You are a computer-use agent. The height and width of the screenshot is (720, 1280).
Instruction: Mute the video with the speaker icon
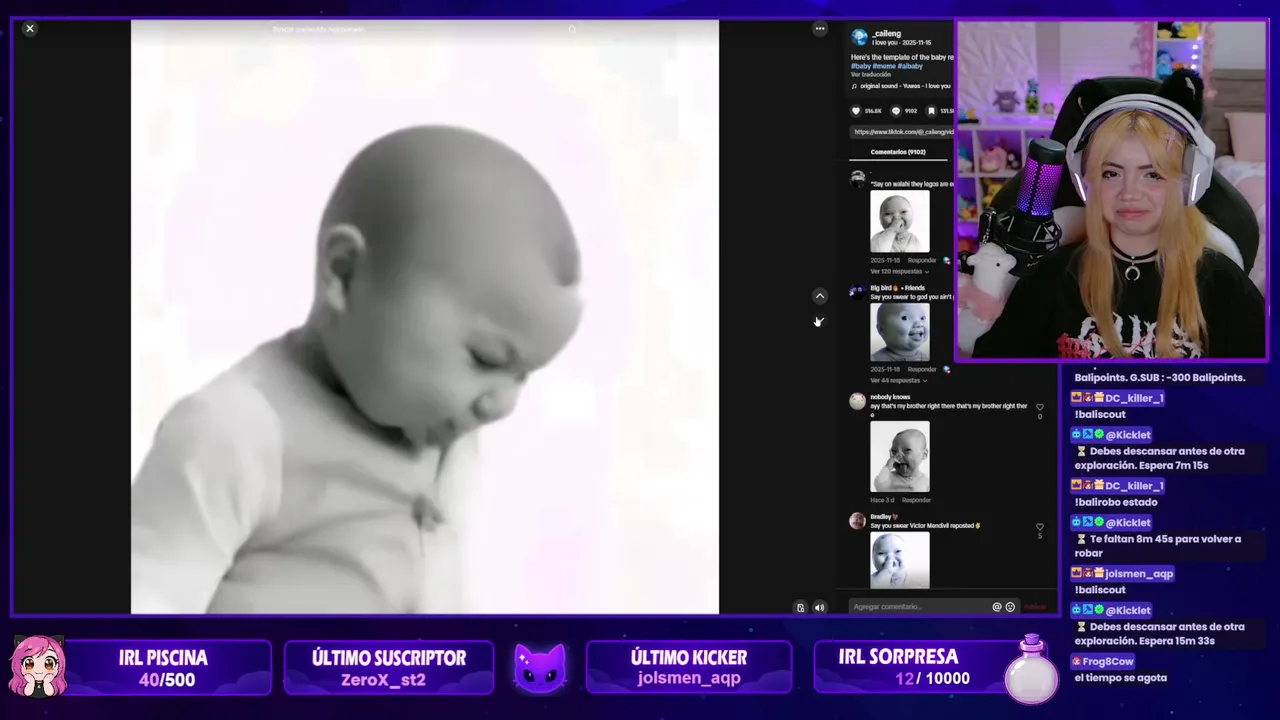tap(820, 607)
